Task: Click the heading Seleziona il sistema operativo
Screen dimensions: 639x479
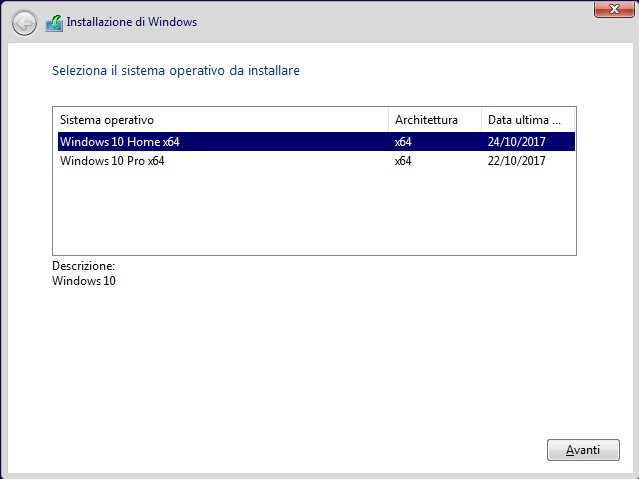Action: click(x=176, y=71)
